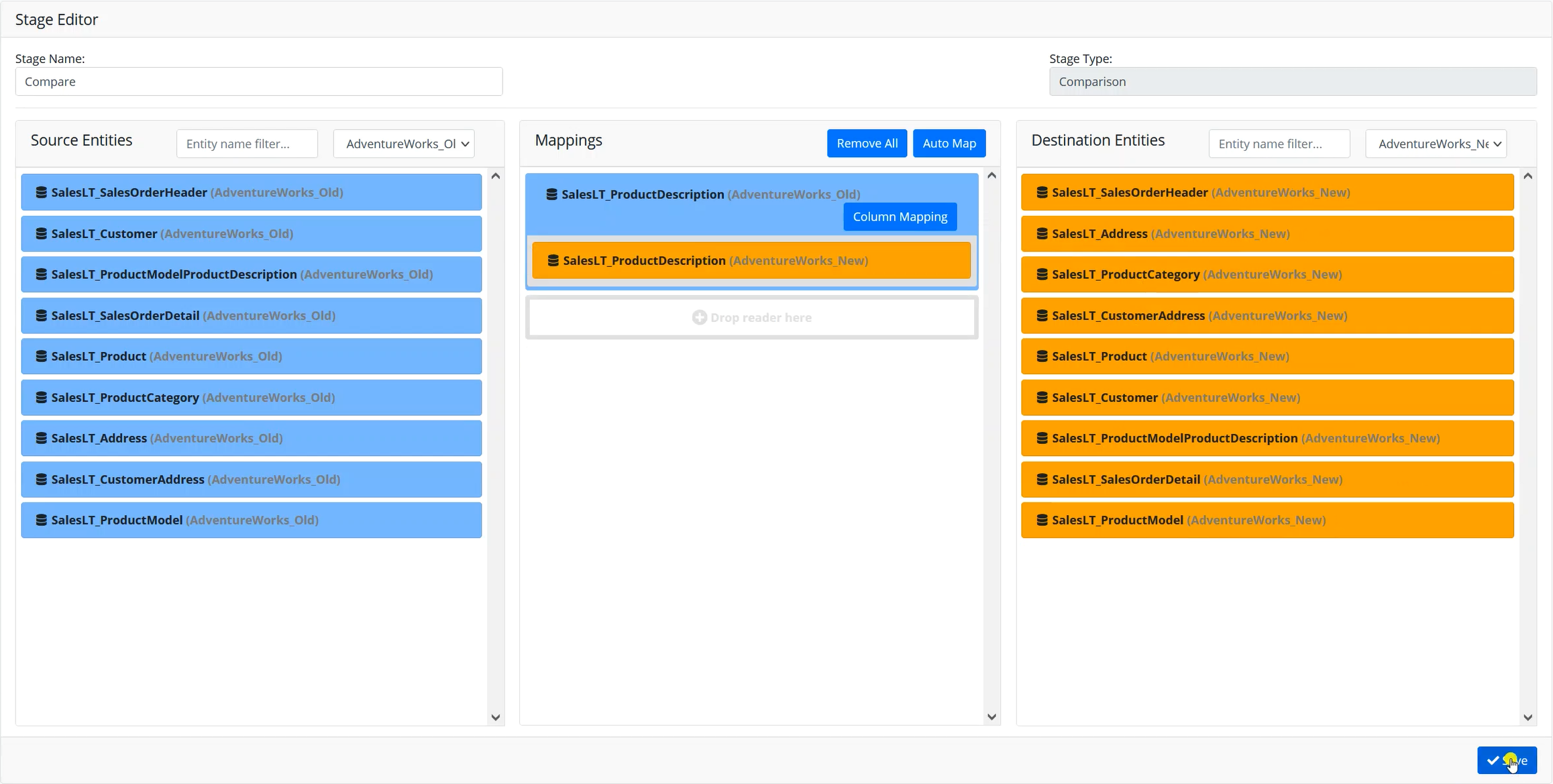Select destination SalesLT_SalesOrderDetail entity text
This screenshot has height=784, width=1553.
click(1197, 480)
